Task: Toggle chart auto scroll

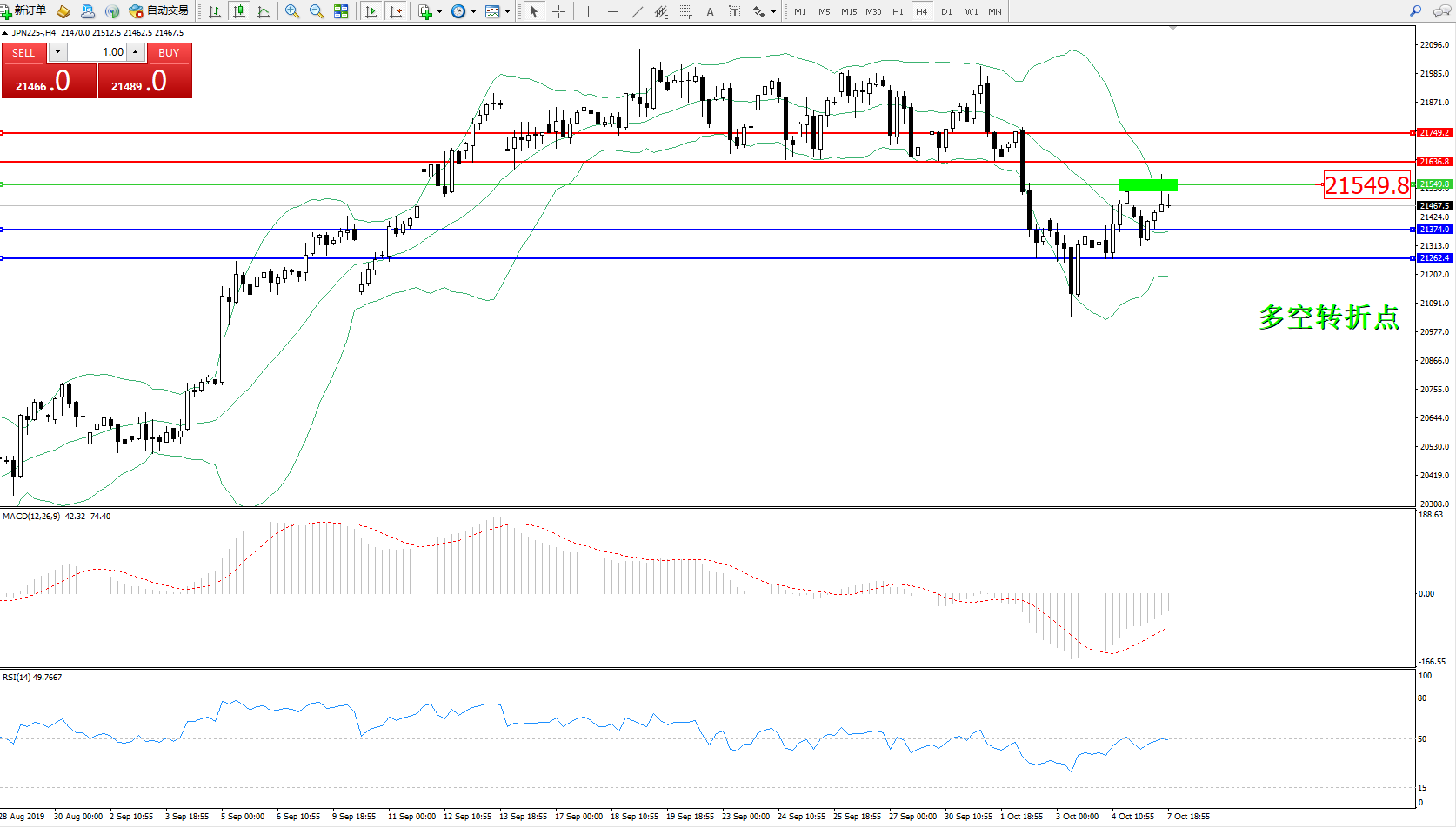Action: (371, 11)
